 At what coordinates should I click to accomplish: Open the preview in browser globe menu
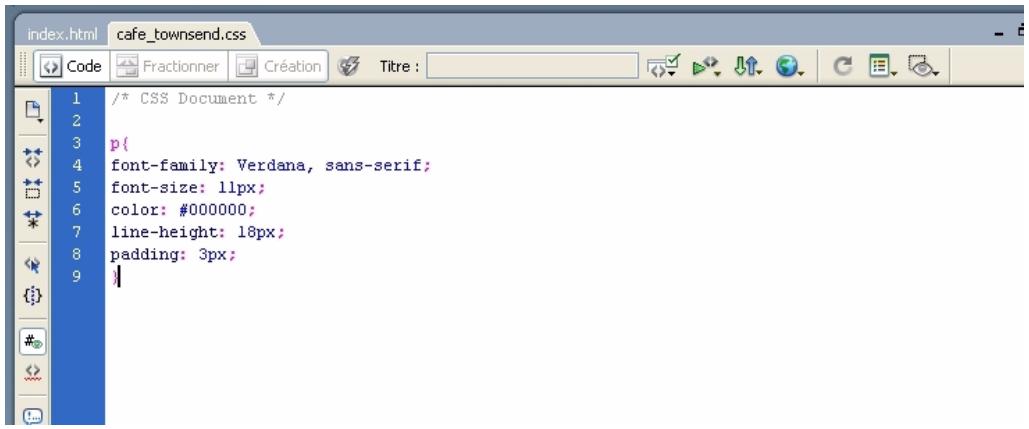[789, 66]
